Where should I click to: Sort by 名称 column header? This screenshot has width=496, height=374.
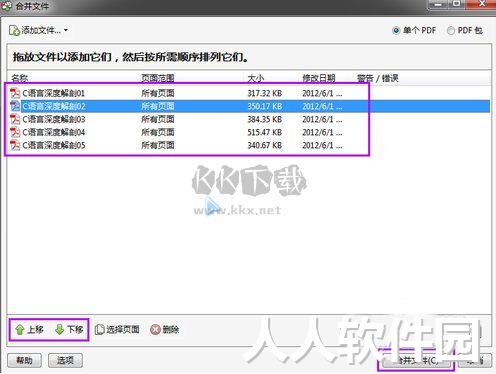click(x=20, y=78)
